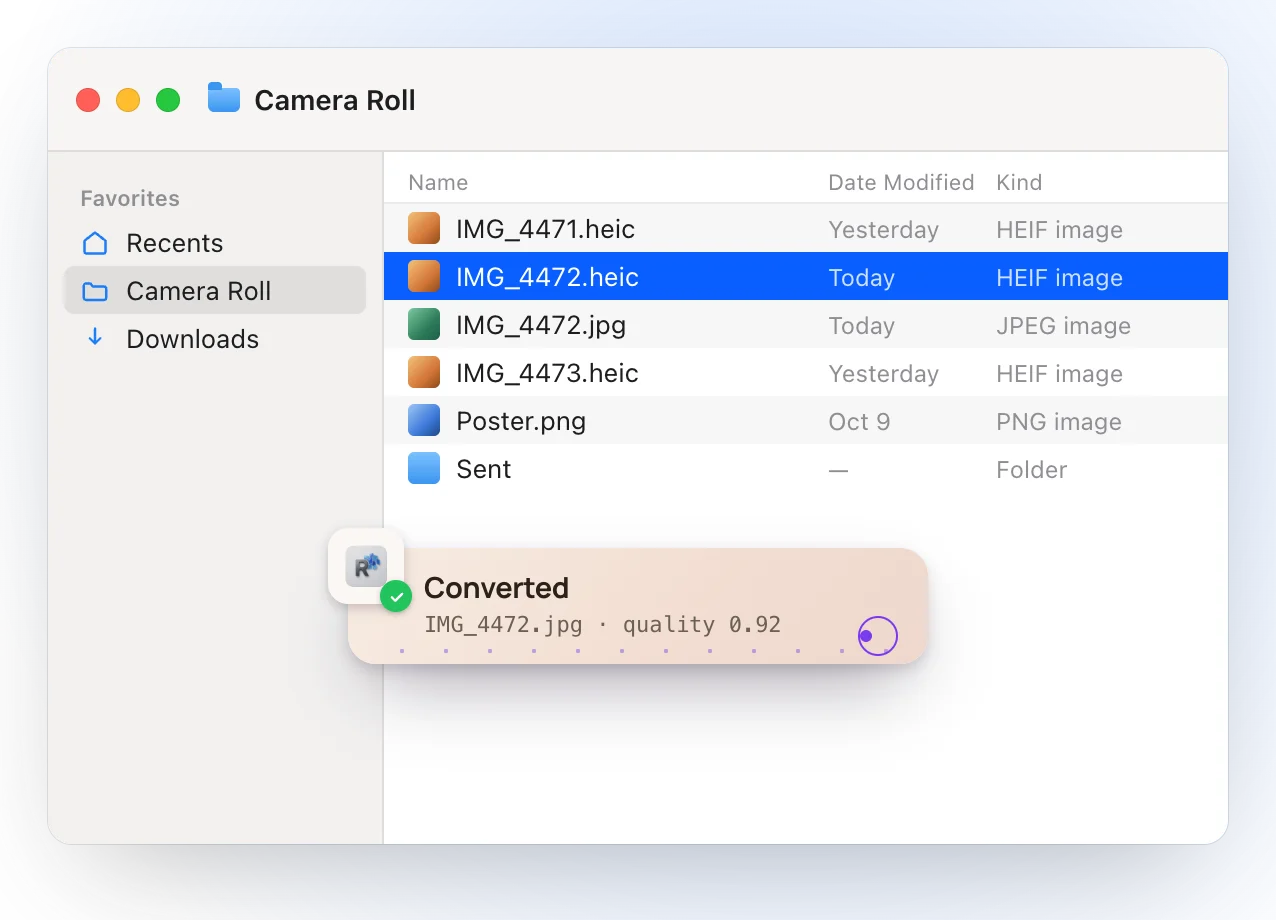1276x920 pixels.
Task: Click the PNG image kind cell
Action: [x=1058, y=422]
